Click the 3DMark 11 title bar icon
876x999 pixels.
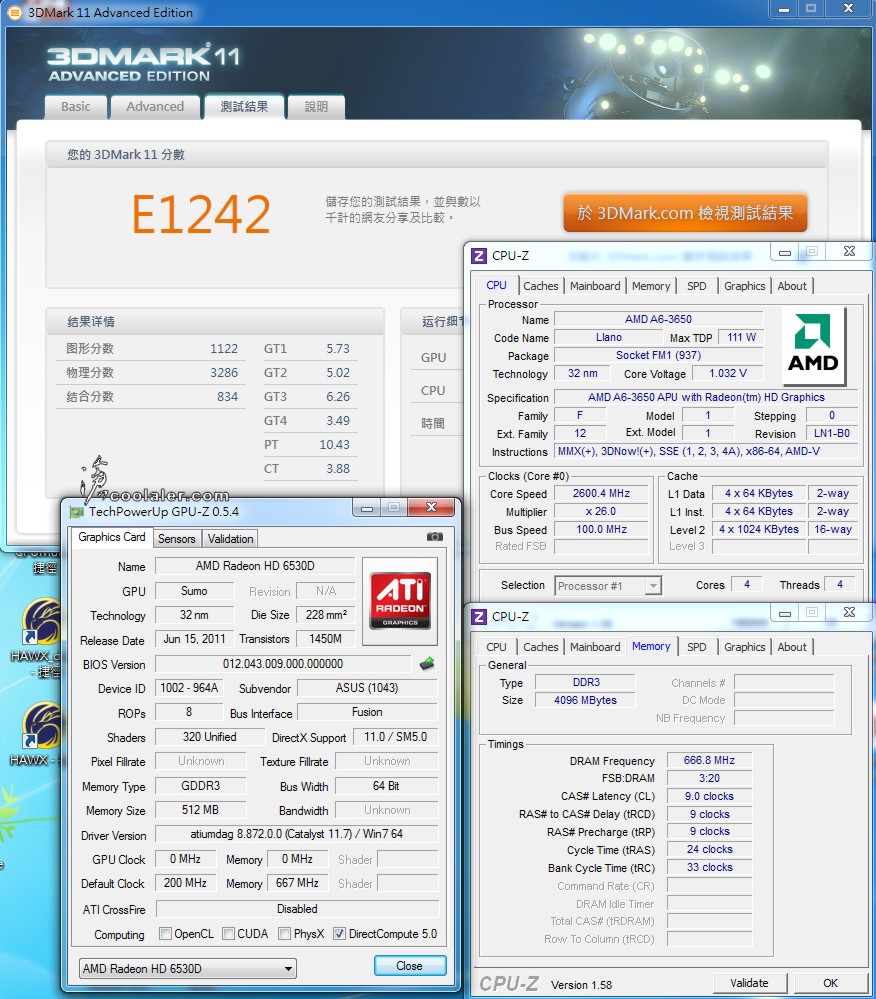[x=13, y=12]
